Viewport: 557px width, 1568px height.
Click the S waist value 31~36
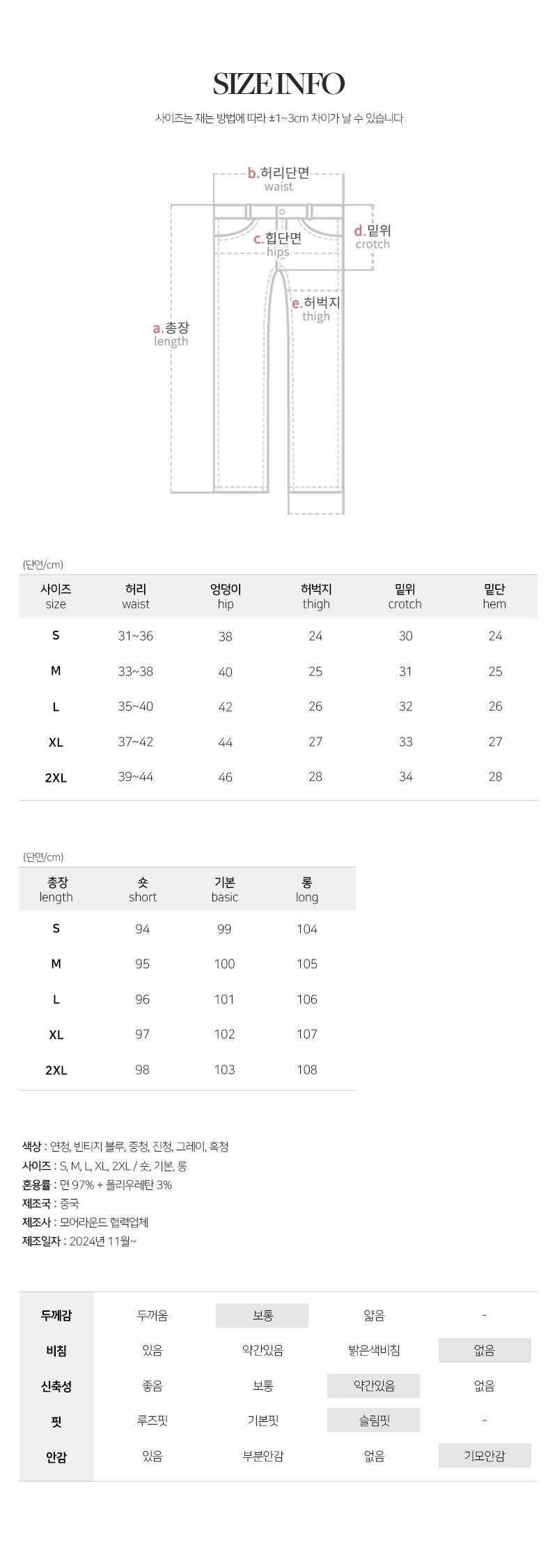pyautogui.click(x=136, y=636)
